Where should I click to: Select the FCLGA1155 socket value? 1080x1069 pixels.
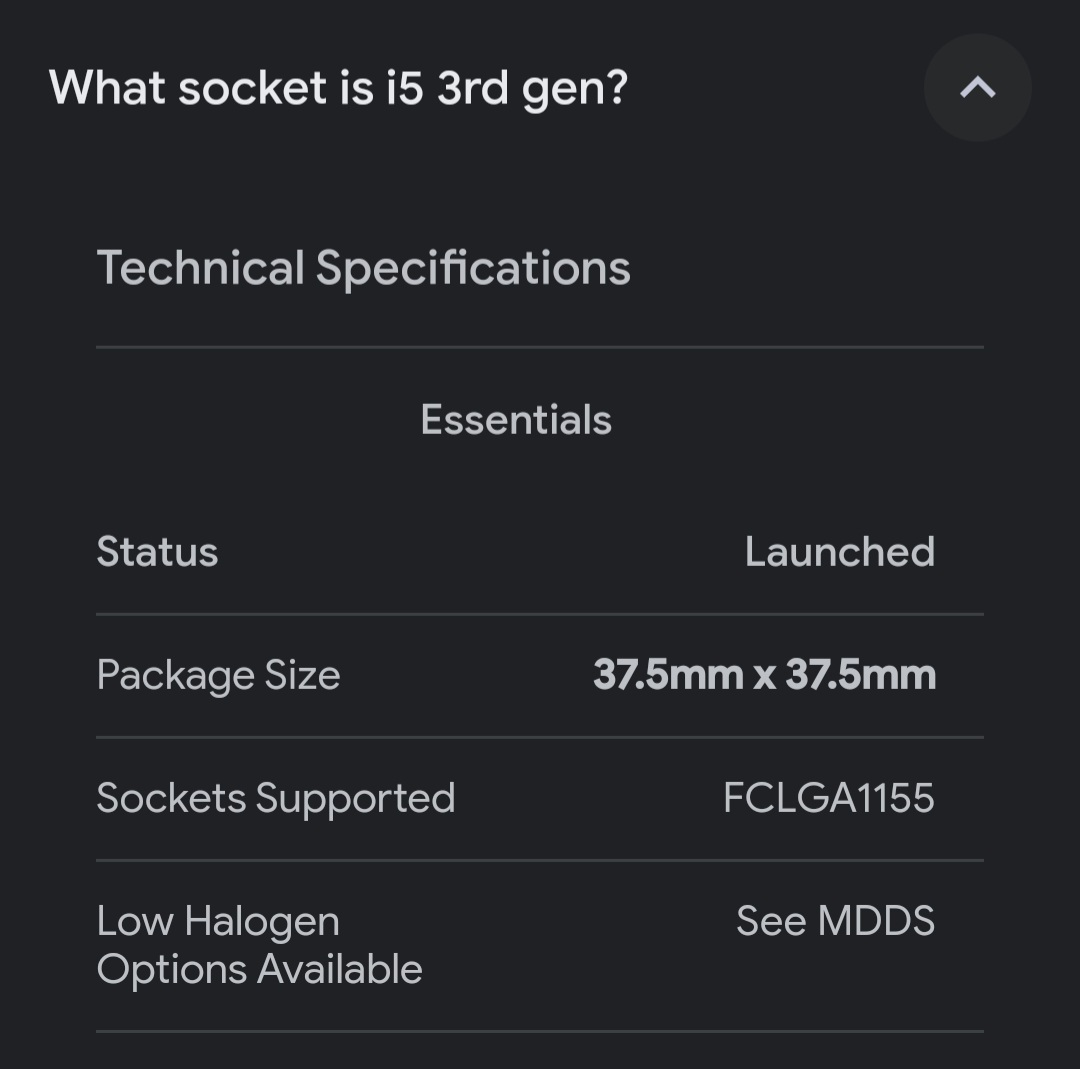828,798
